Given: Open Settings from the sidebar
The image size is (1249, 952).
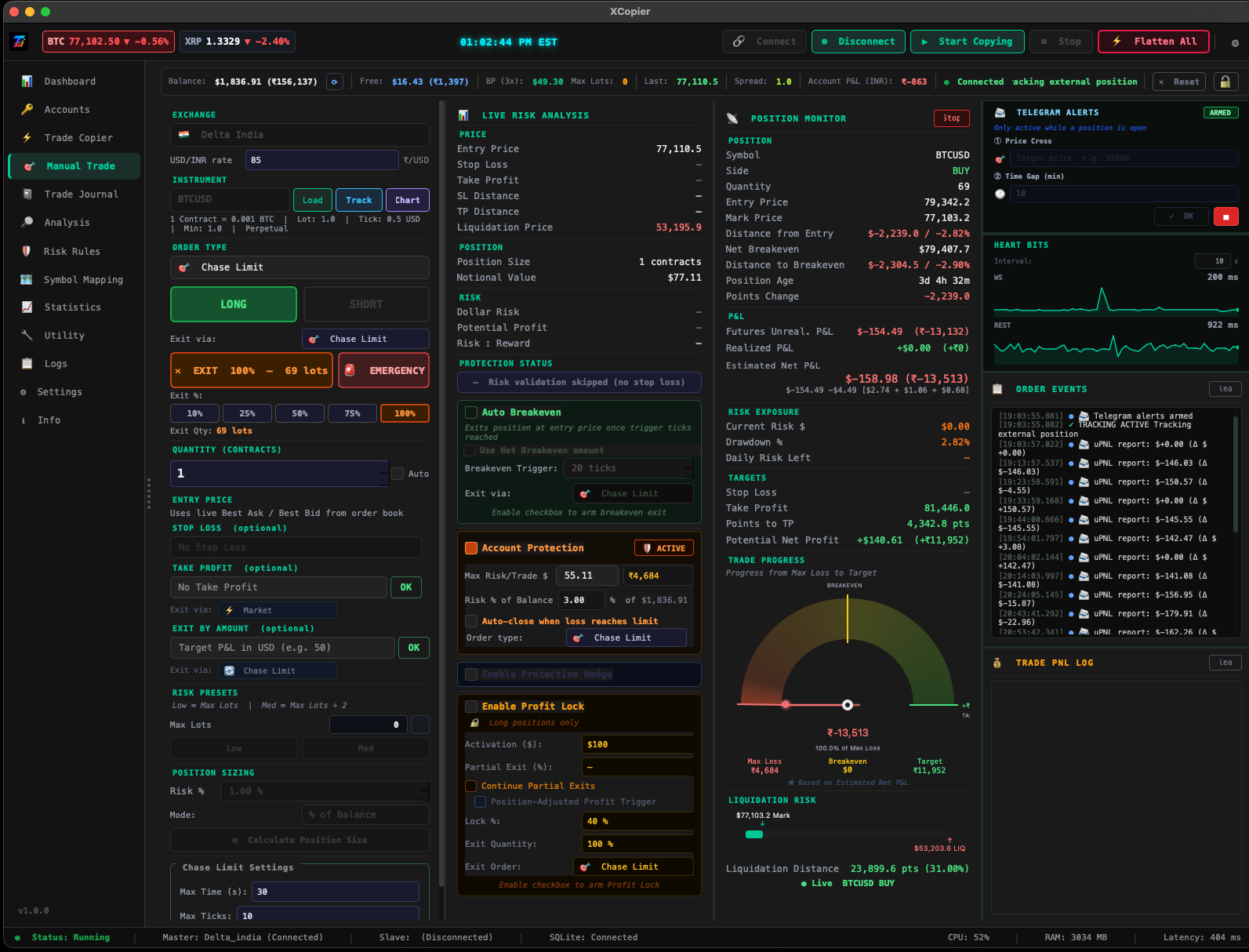Looking at the screenshot, I should 60,392.
